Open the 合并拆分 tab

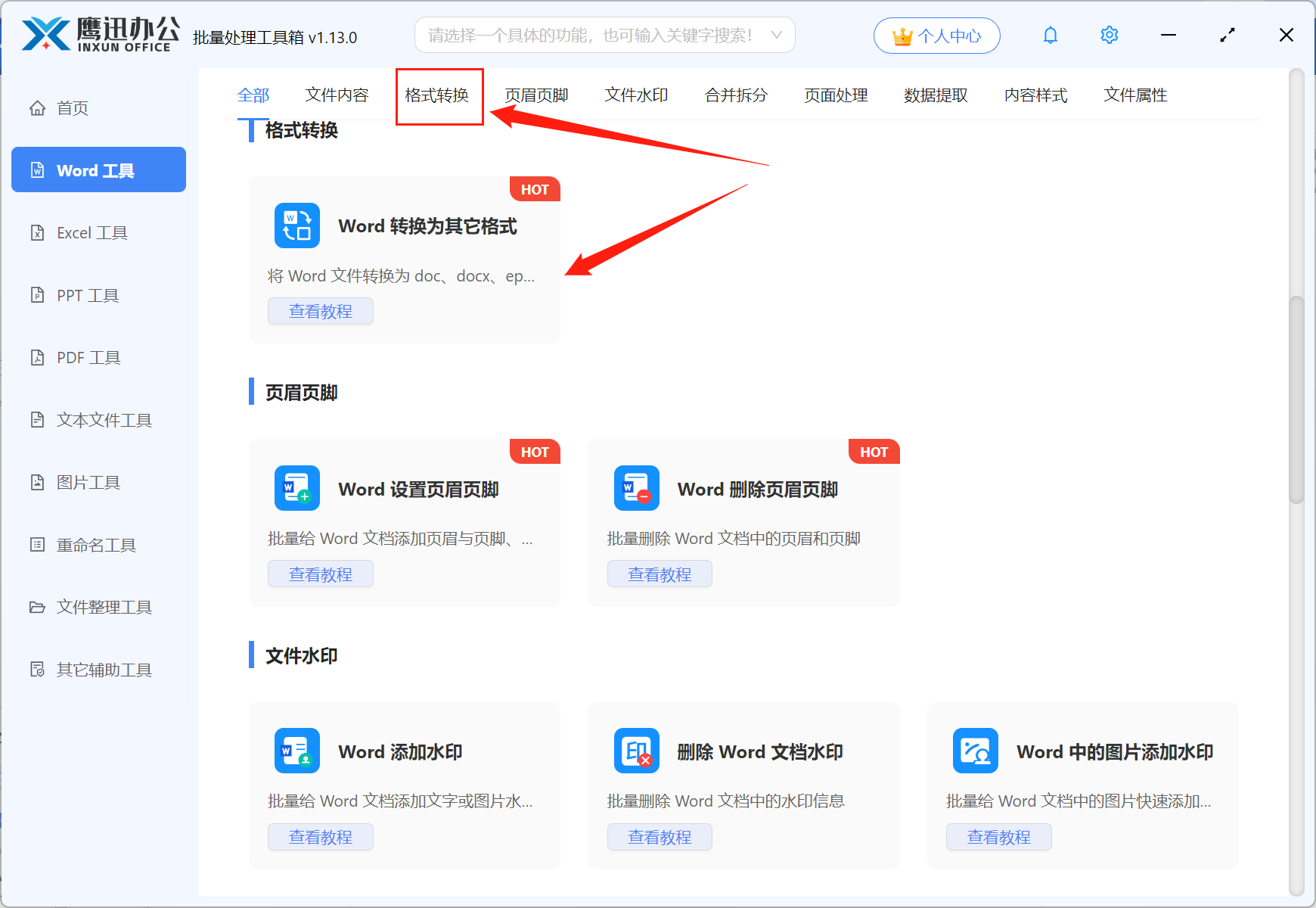click(x=736, y=95)
